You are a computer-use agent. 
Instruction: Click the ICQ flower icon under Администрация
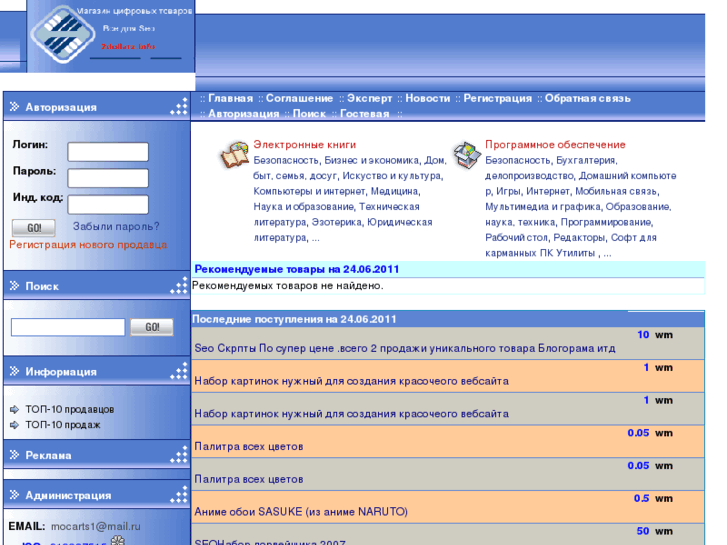(x=117, y=541)
